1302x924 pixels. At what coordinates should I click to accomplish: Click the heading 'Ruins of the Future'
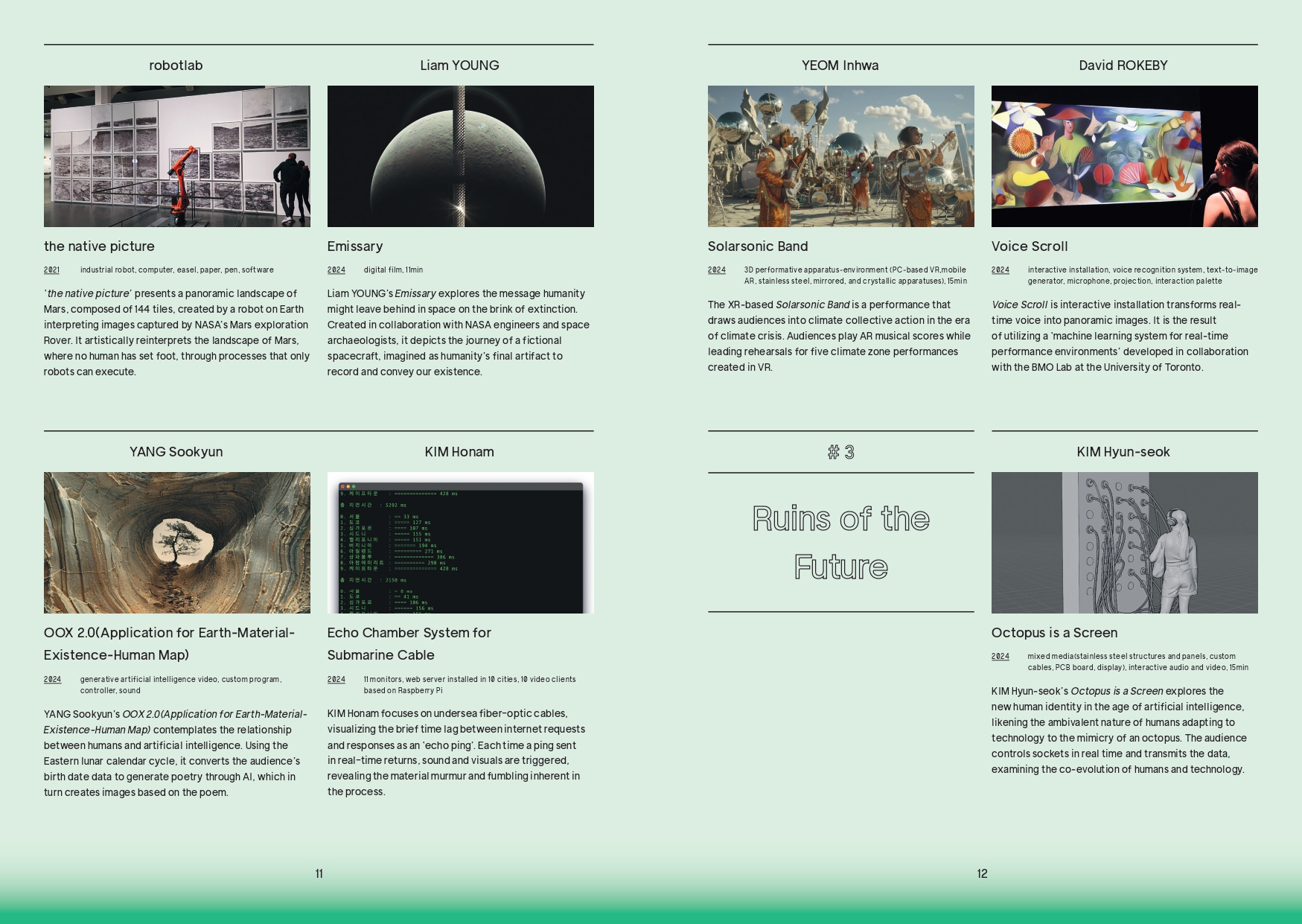(841, 543)
